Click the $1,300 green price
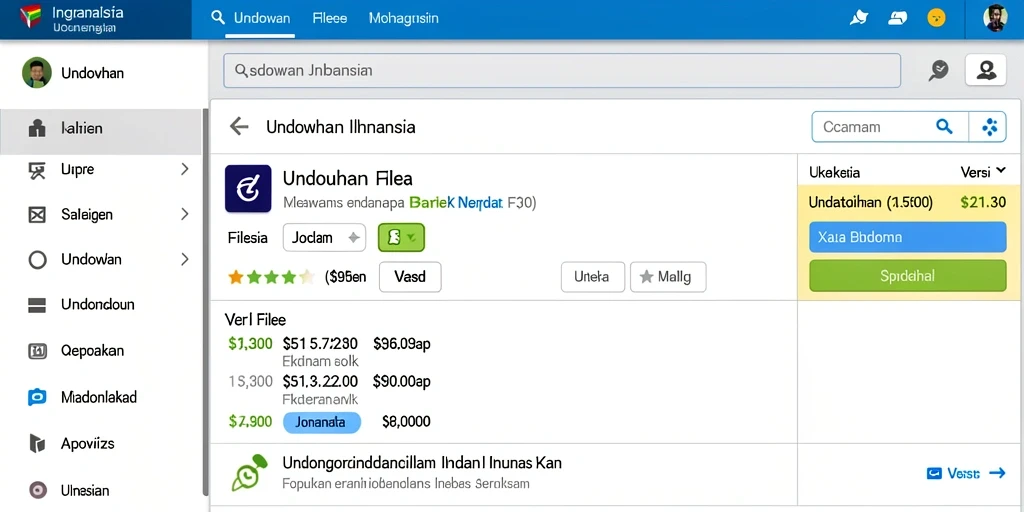The width and height of the screenshot is (1024, 512). [250, 344]
